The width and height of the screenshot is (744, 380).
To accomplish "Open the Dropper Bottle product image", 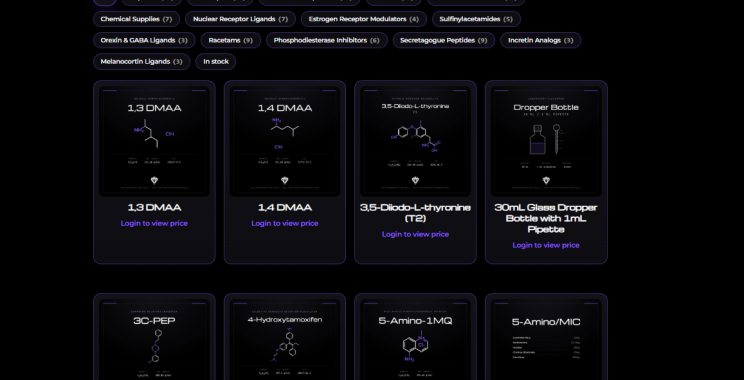I will click(546, 141).
